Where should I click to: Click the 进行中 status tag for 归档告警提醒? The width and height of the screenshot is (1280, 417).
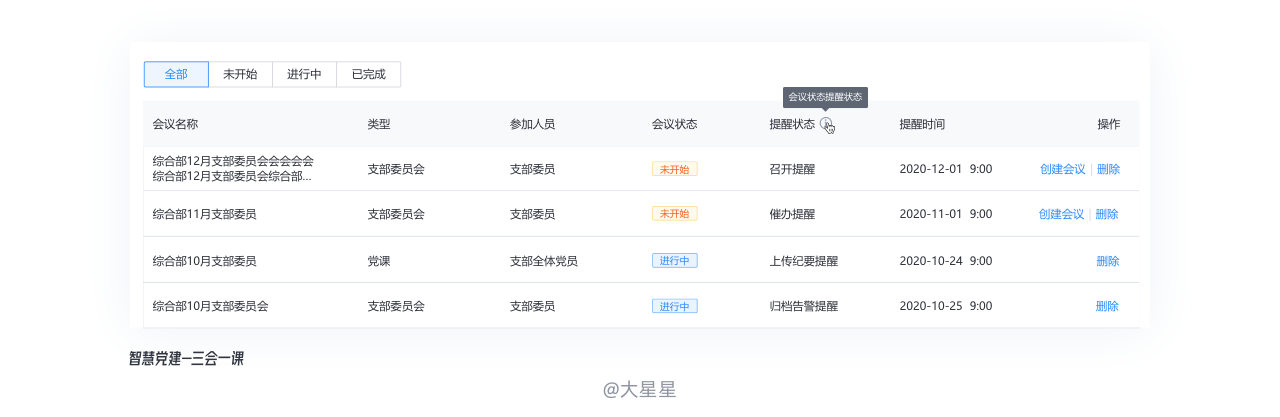[674, 306]
